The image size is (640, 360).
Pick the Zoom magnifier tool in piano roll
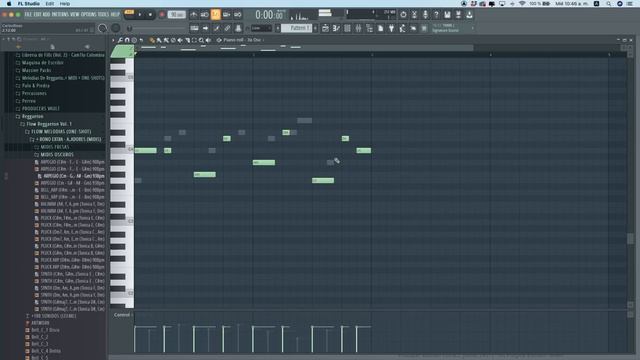coord(201,40)
